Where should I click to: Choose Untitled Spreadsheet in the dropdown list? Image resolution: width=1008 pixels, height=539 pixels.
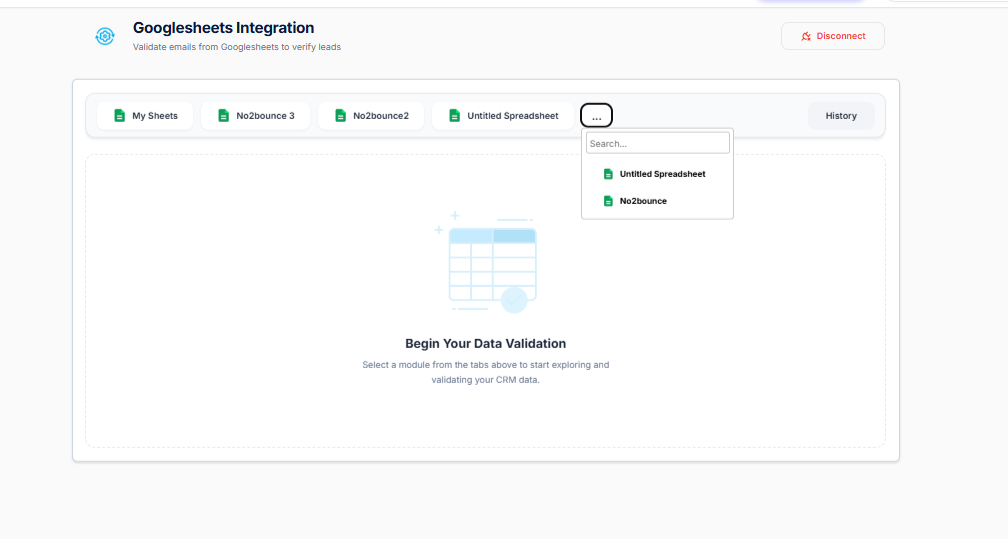click(657, 174)
